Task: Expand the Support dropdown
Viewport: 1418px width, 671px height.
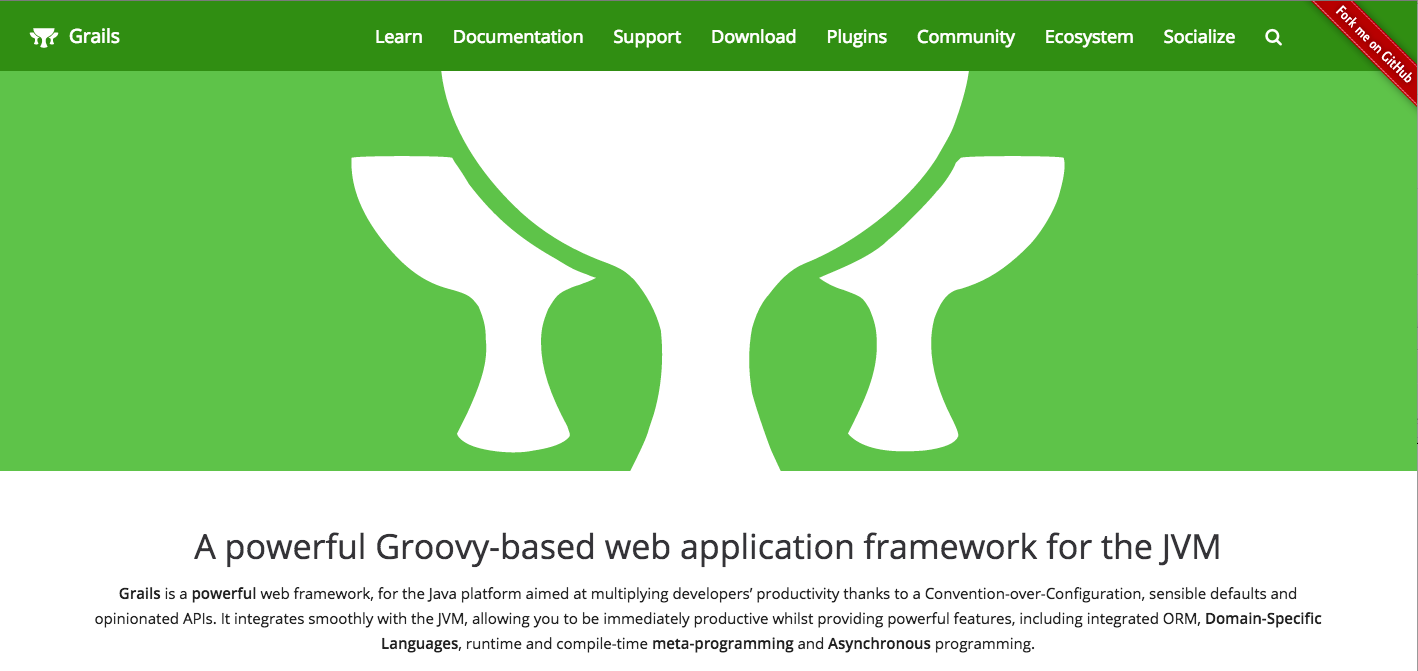Action: coord(646,37)
